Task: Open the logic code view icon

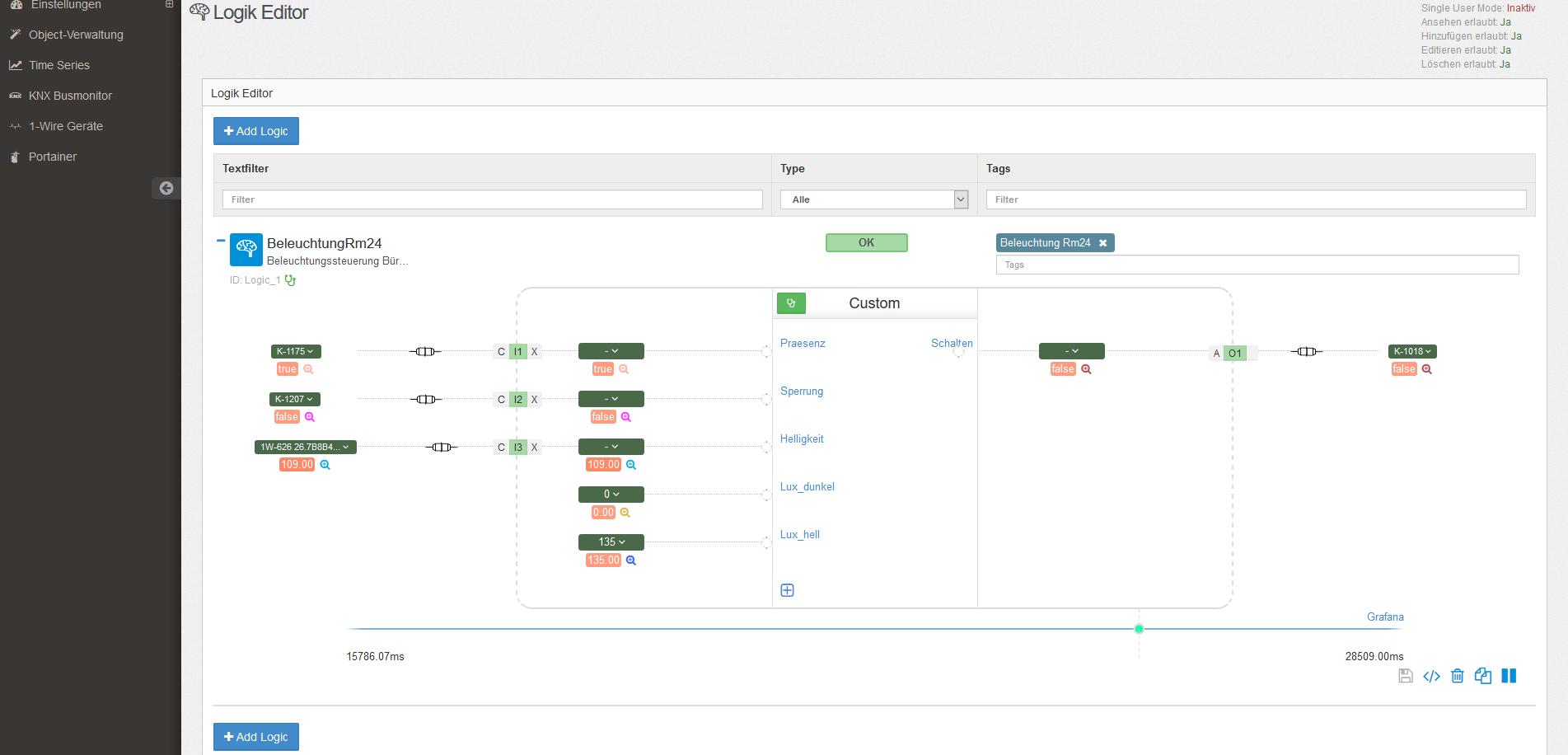Action: (1431, 676)
